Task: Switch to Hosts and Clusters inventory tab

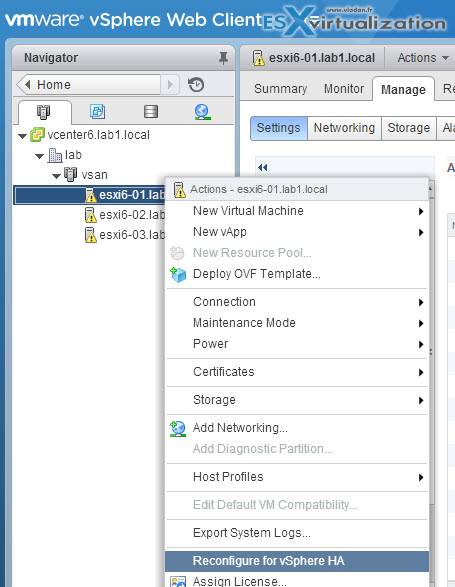Action: coord(43,112)
